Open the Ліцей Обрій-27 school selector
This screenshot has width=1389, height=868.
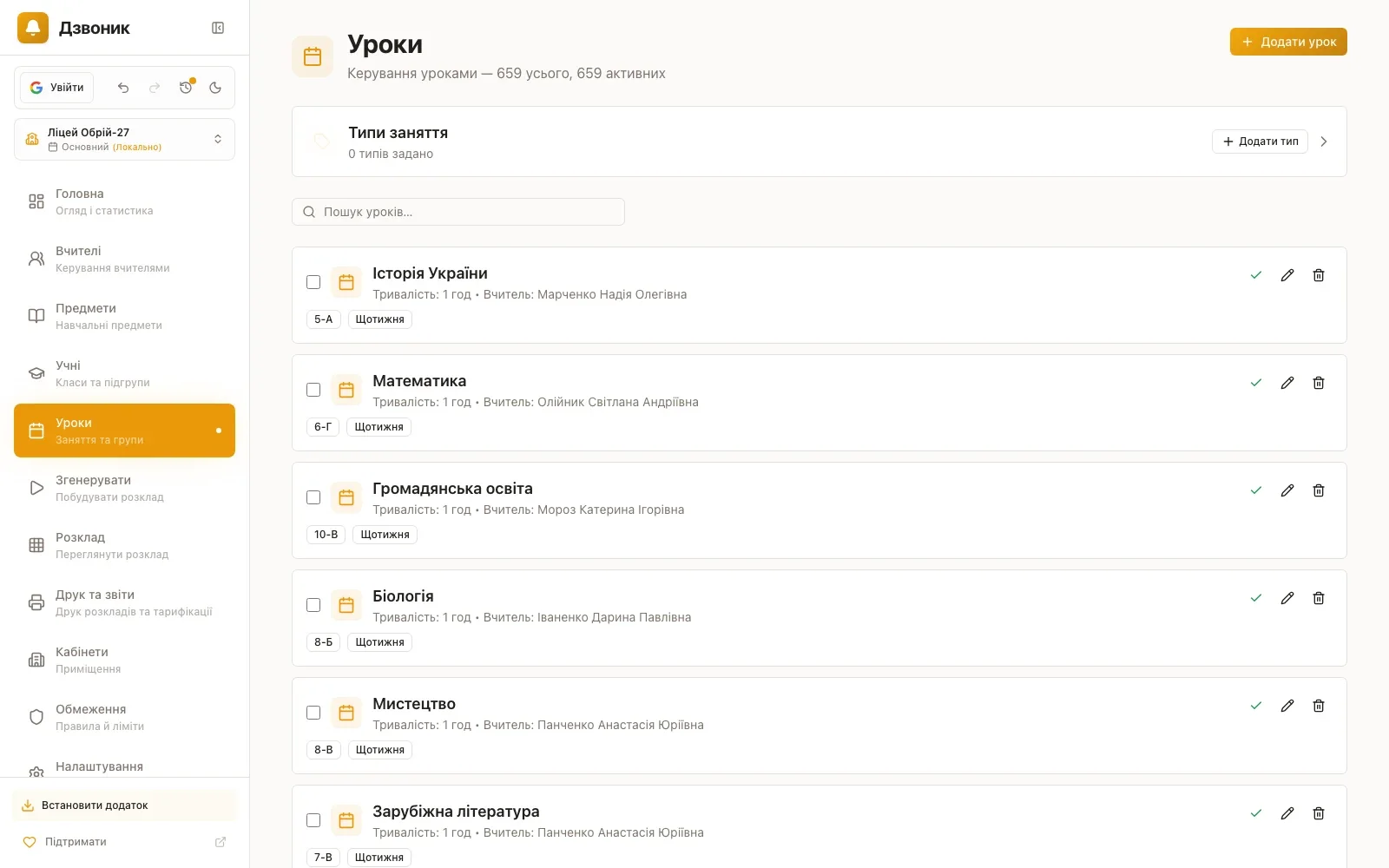tap(124, 140)
